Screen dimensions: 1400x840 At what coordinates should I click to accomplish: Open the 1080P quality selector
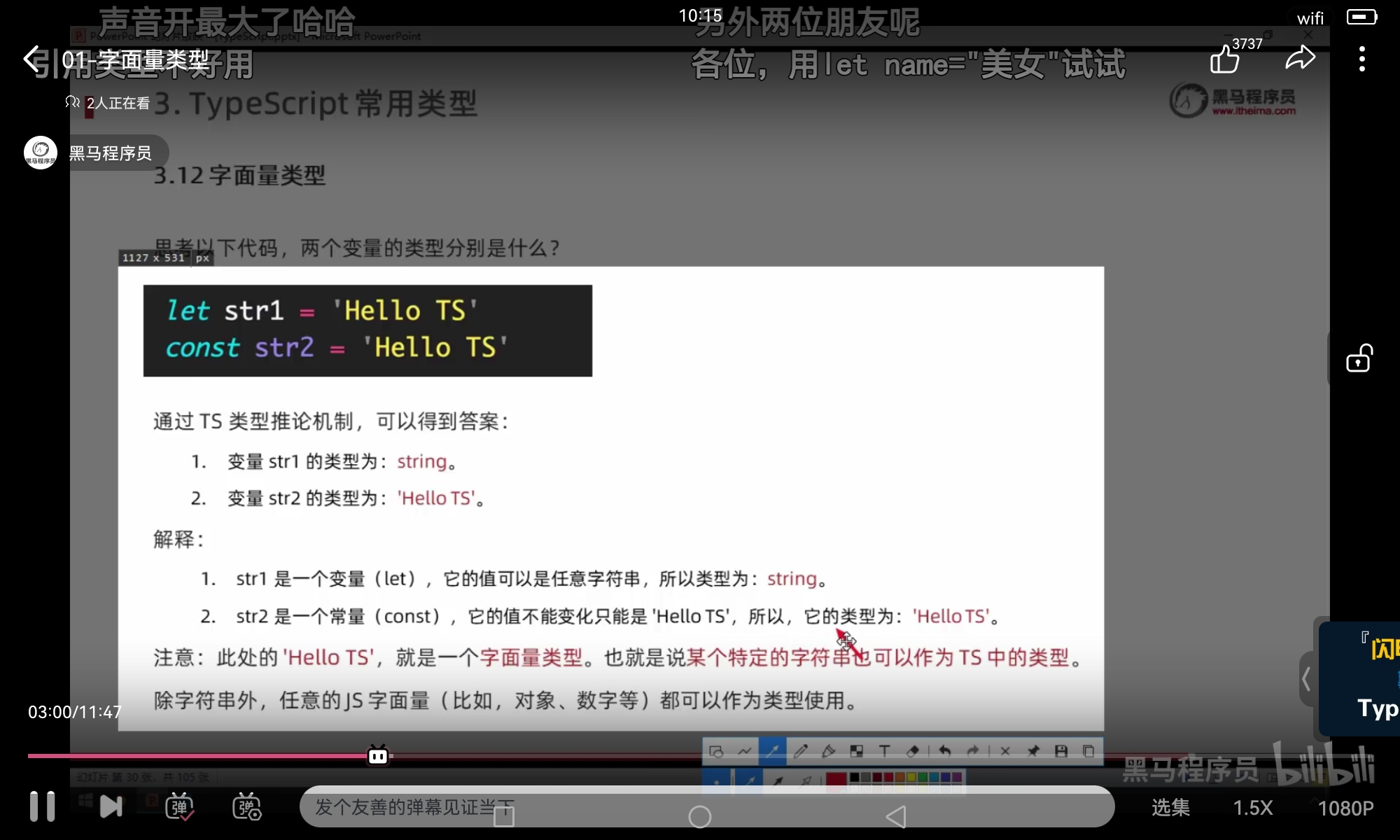pos(1345,808)
